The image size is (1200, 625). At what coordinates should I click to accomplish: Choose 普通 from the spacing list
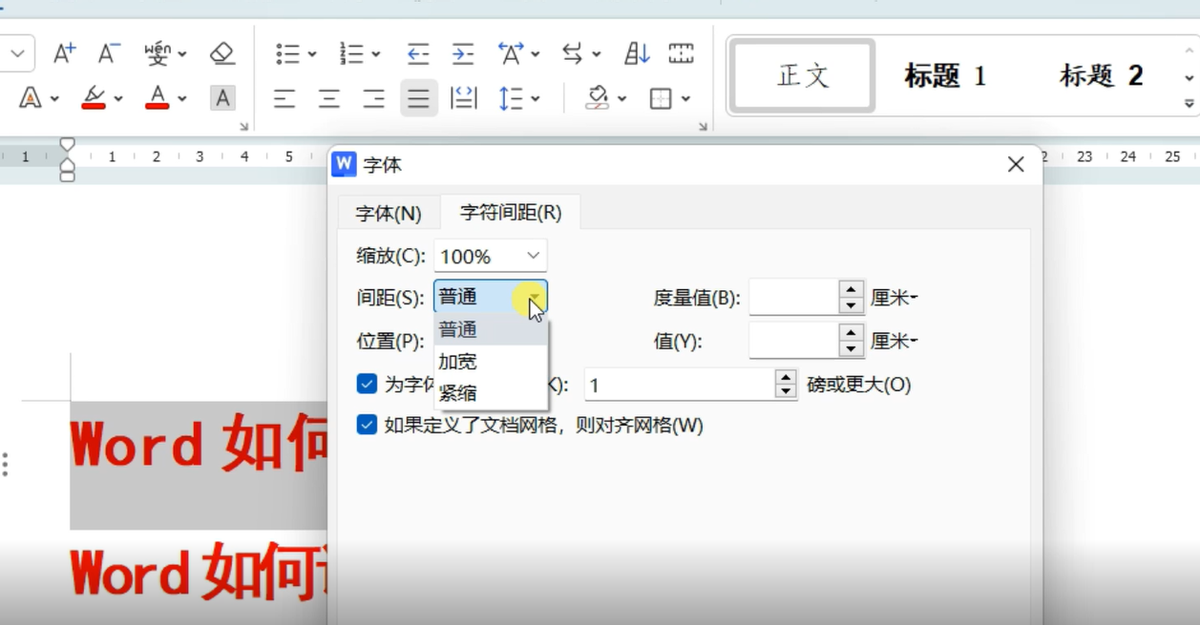pos(490,329)
